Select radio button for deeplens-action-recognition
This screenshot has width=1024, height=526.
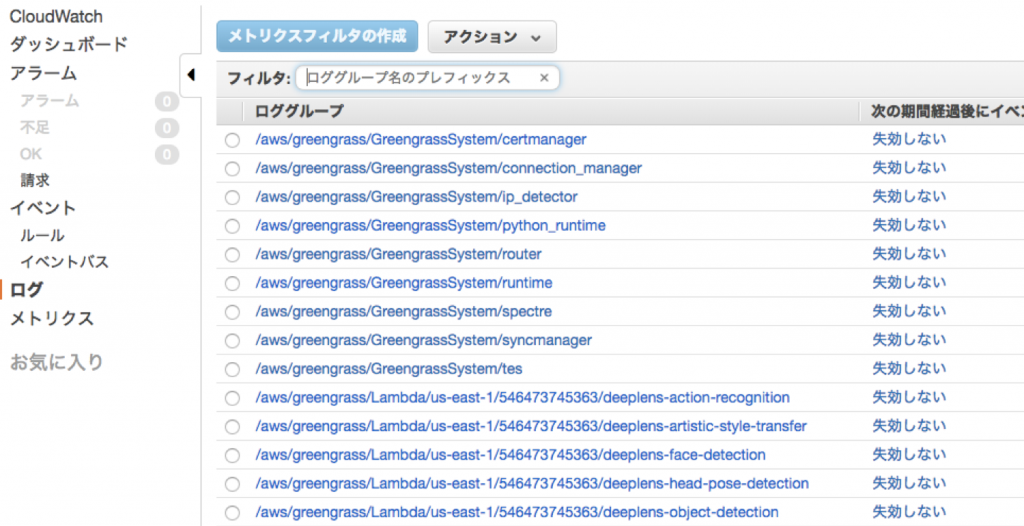(x=232, y=398)
